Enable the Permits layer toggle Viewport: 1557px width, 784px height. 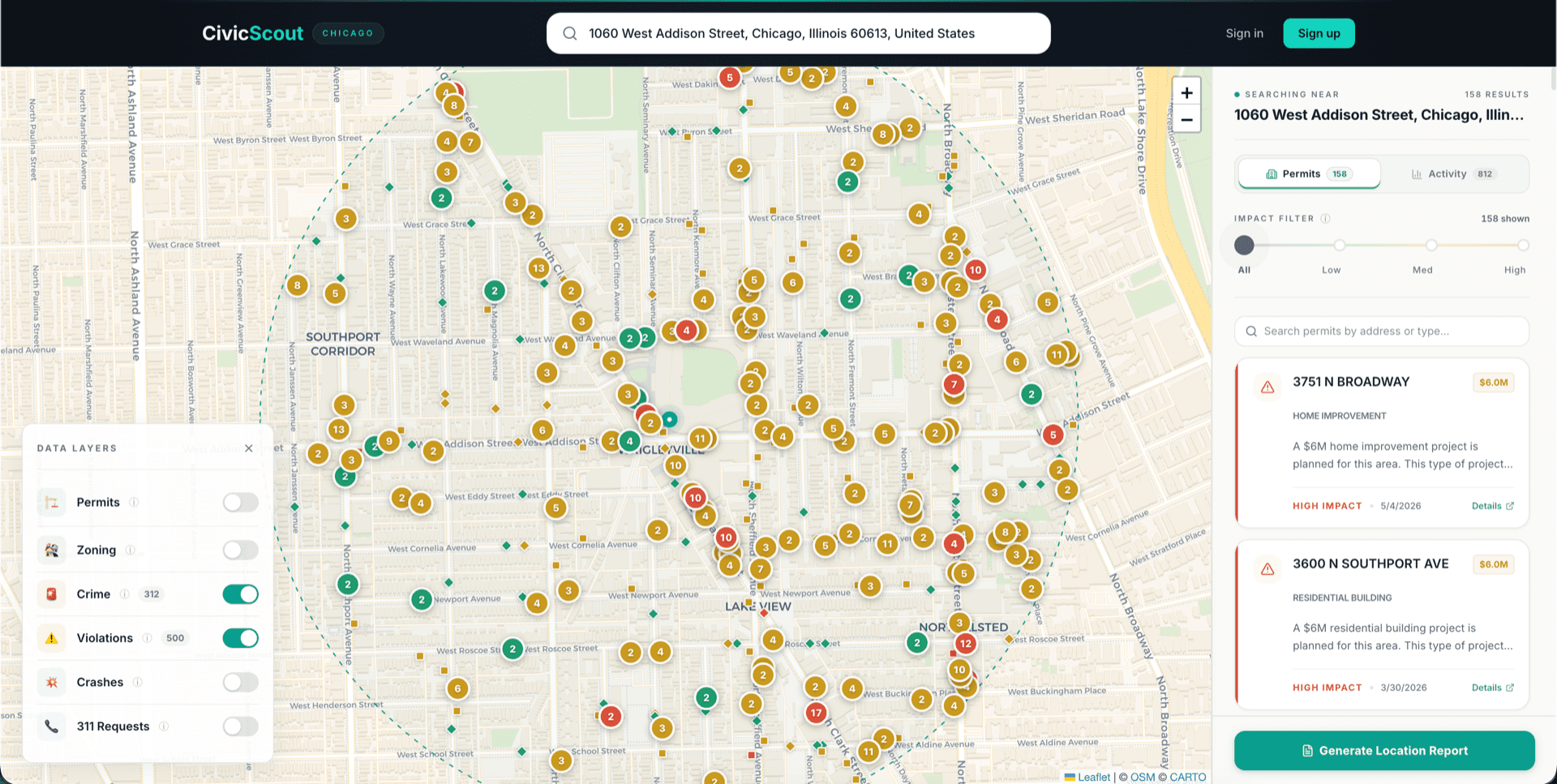[241, 503]
